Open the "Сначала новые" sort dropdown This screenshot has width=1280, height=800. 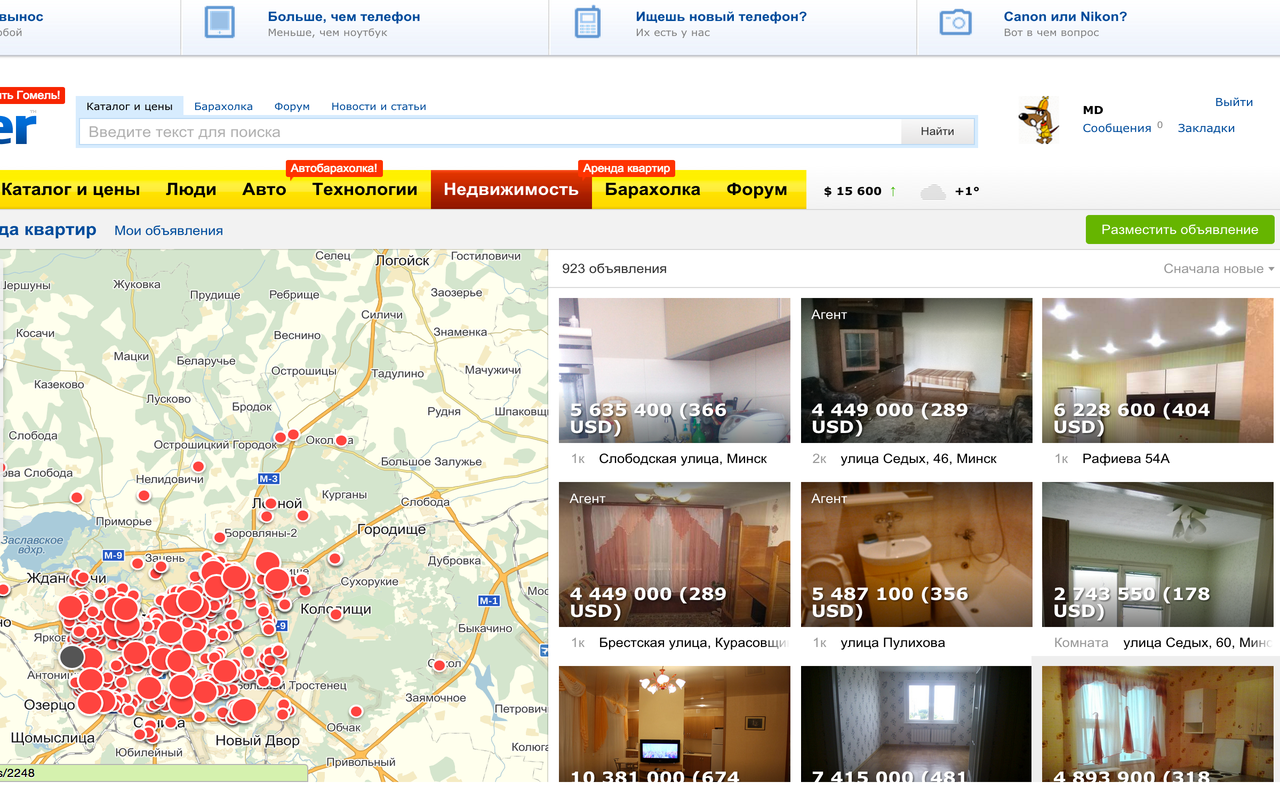click(1219, 269)
